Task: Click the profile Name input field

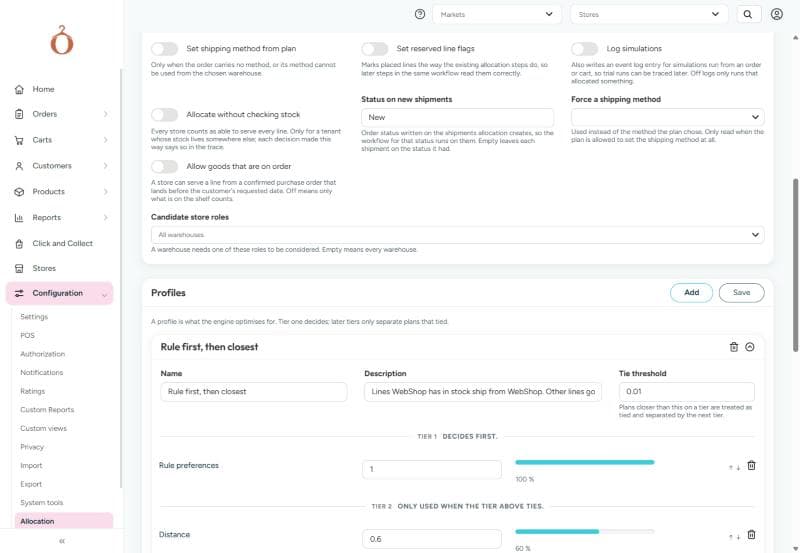Action: [254, 392]
